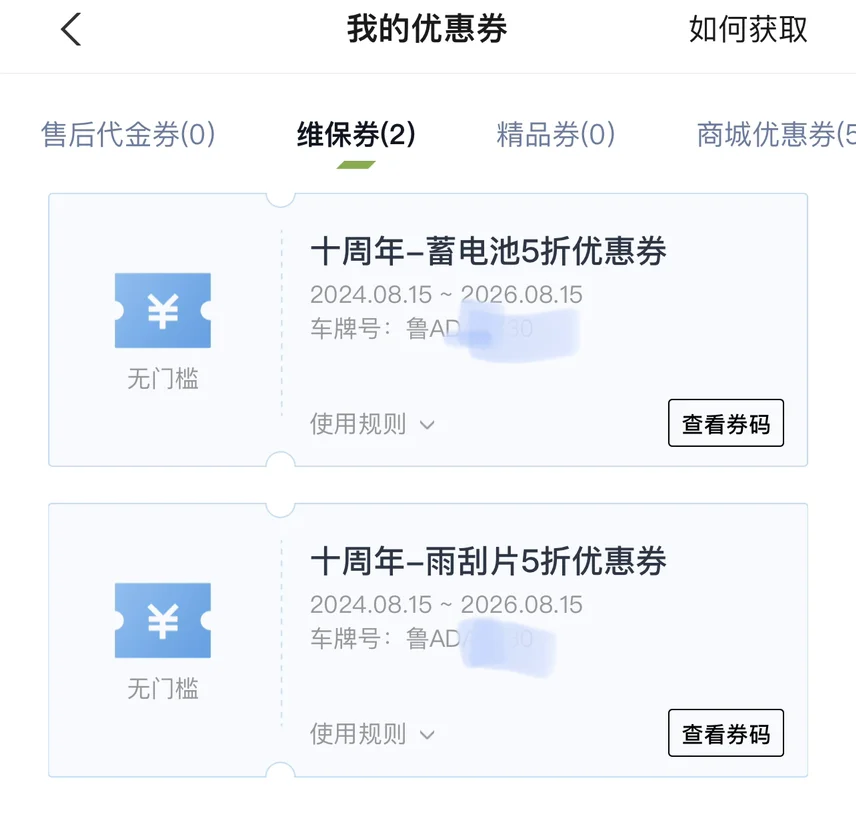This screenshot has width=856, height=828.
Task: Click chevron beside battery coupon 使用规则
Action: (x=427, y=425)
